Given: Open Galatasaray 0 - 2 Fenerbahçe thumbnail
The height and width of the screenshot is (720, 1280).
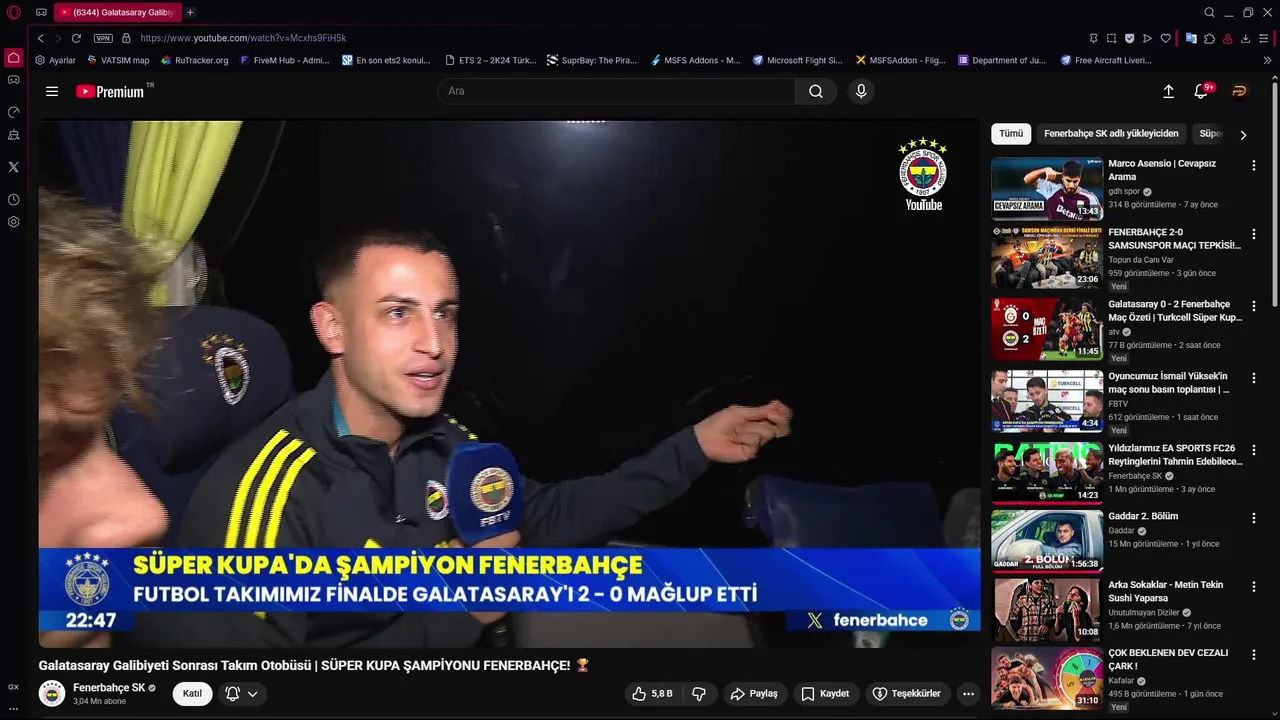Looking at the screenshot, I should (1047, 329).
